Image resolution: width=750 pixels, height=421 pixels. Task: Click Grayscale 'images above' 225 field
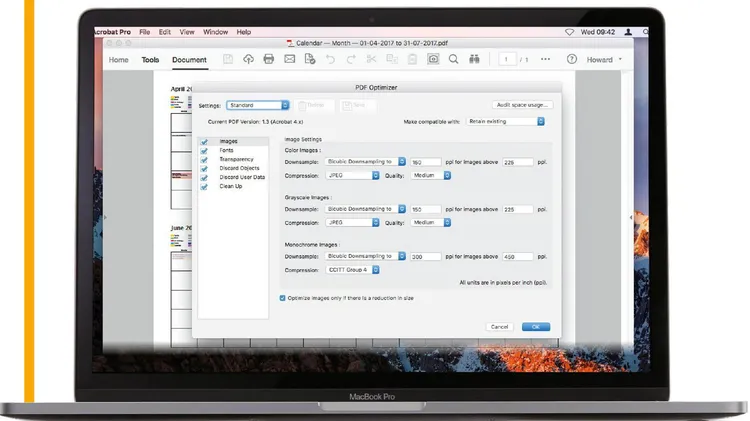click(518, 209)
